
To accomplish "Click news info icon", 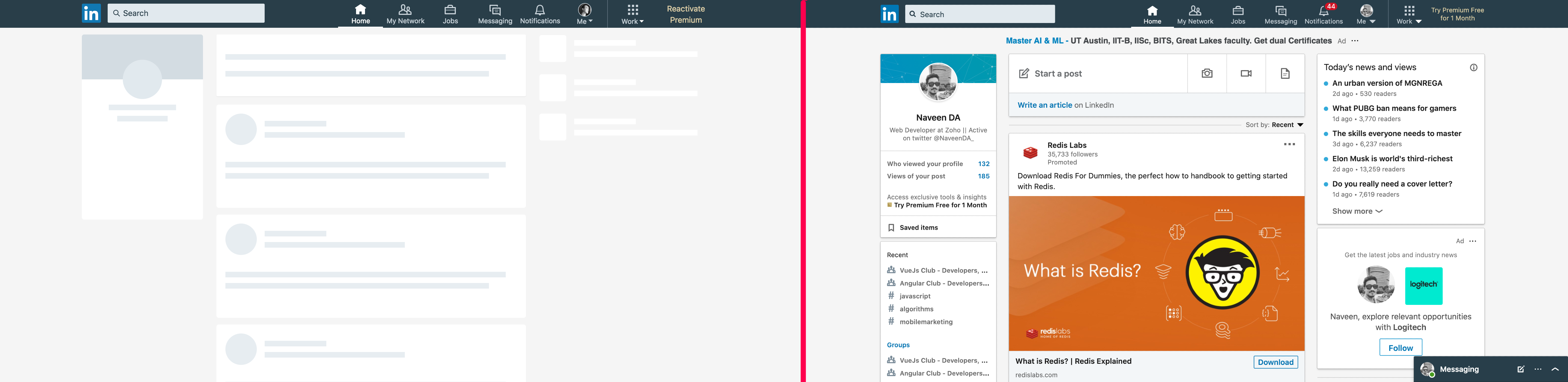I will coord(1473,68).
